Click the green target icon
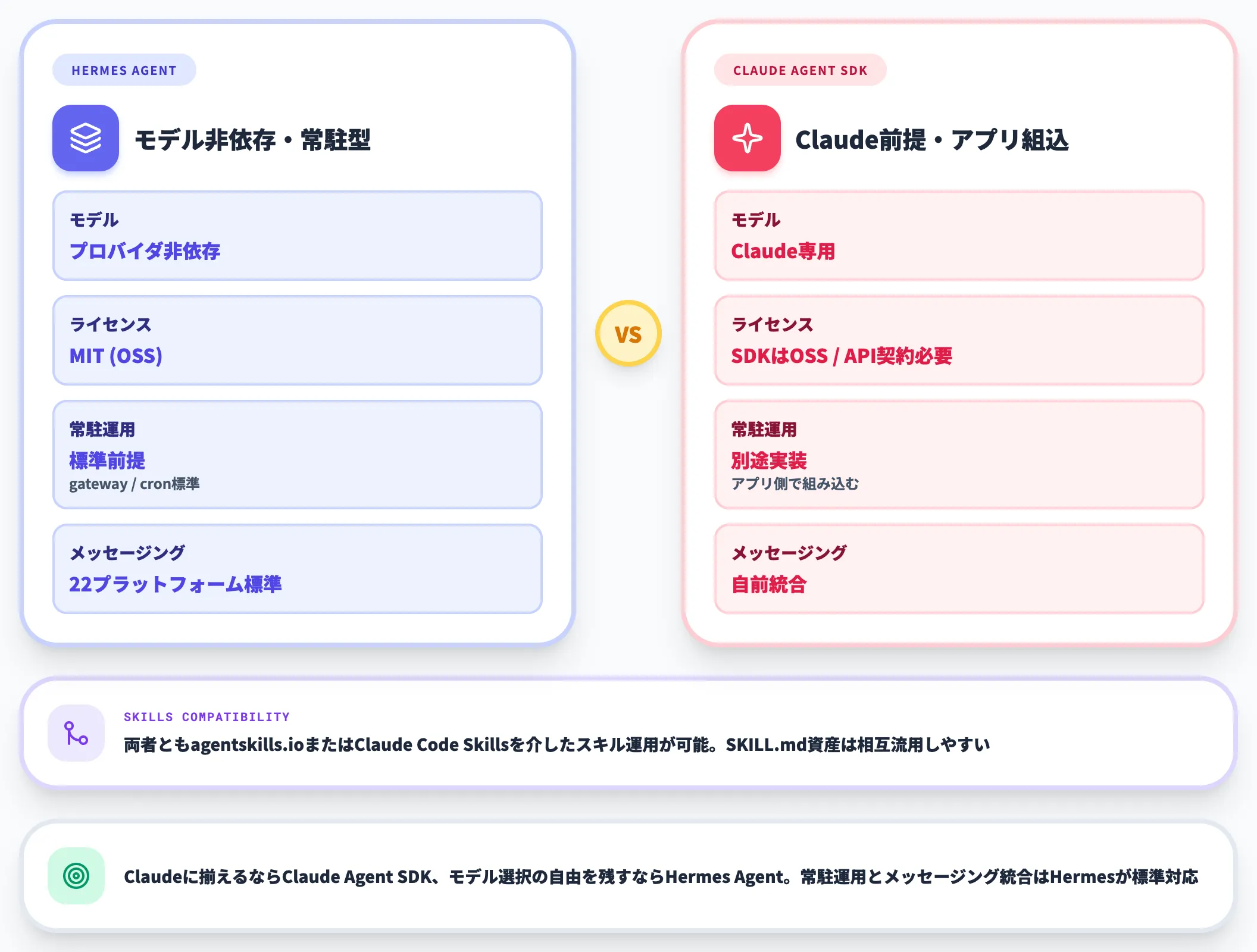Image resolution: width=1257 pixels, height=952 pixels. click(x=76, y=876)
